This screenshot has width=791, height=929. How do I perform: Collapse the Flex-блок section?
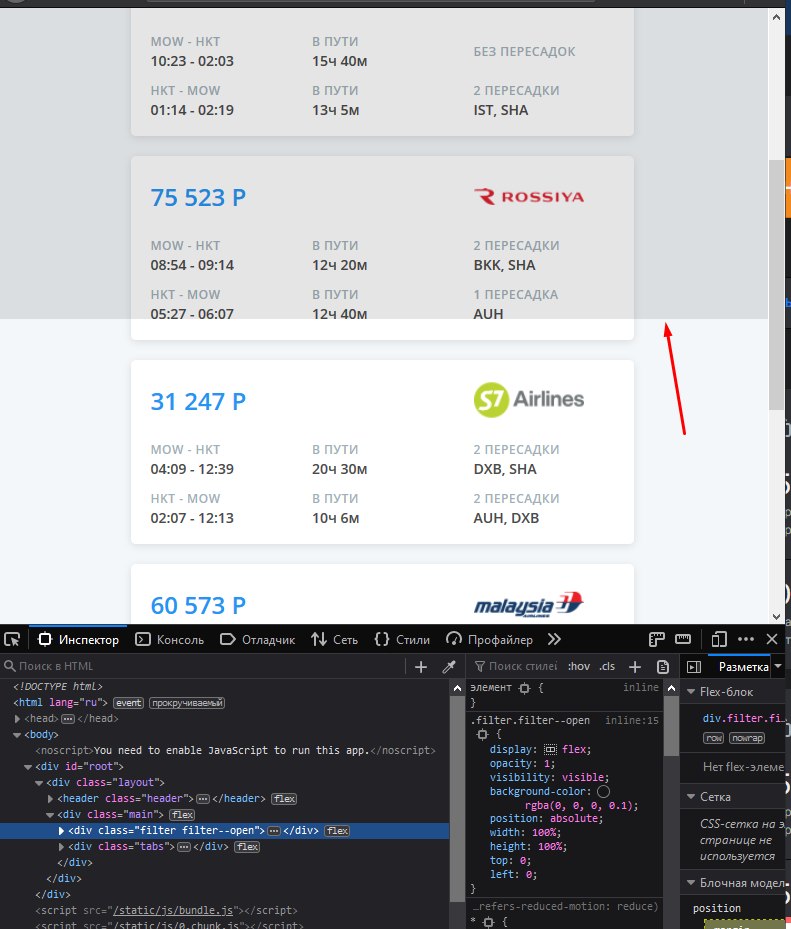coord(691,692)
